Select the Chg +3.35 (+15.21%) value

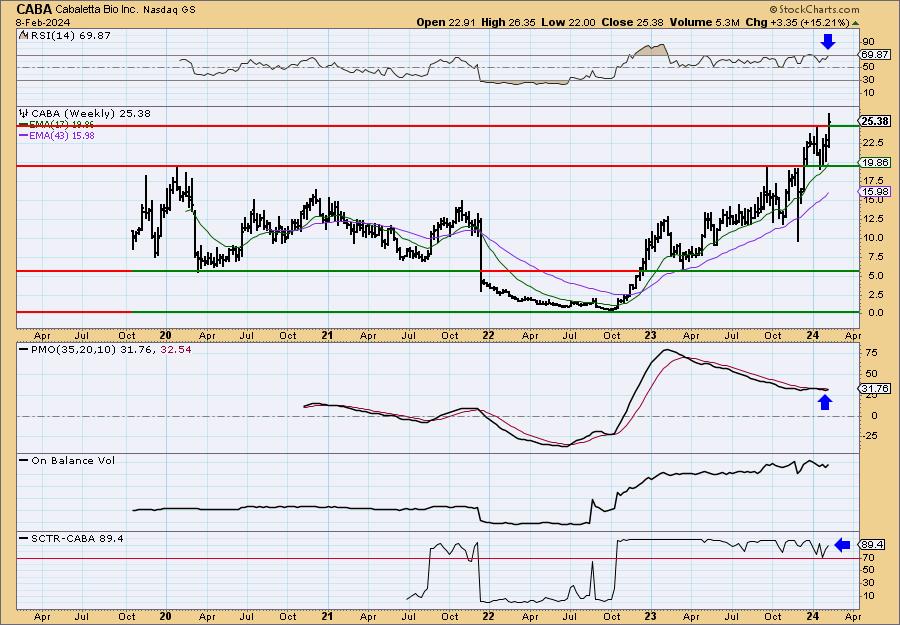click(797, 22)
